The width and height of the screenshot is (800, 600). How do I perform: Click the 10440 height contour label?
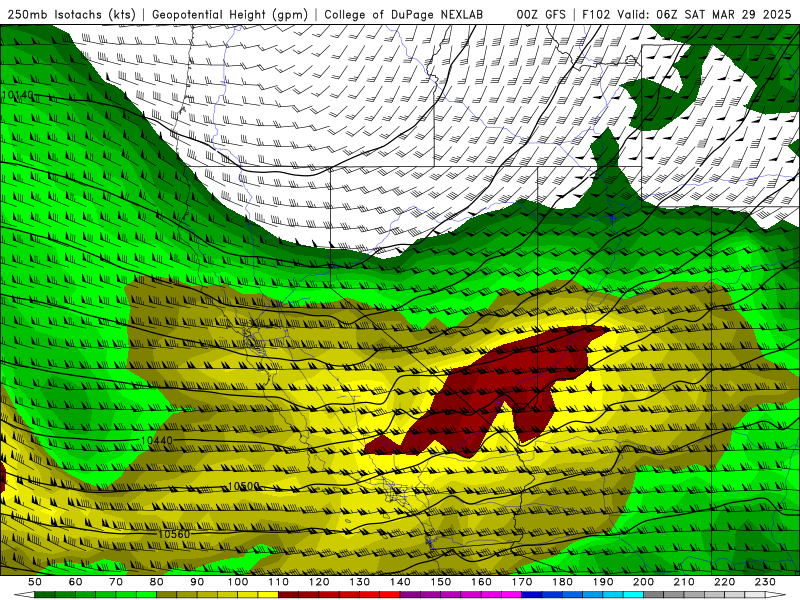click(157, 440)
